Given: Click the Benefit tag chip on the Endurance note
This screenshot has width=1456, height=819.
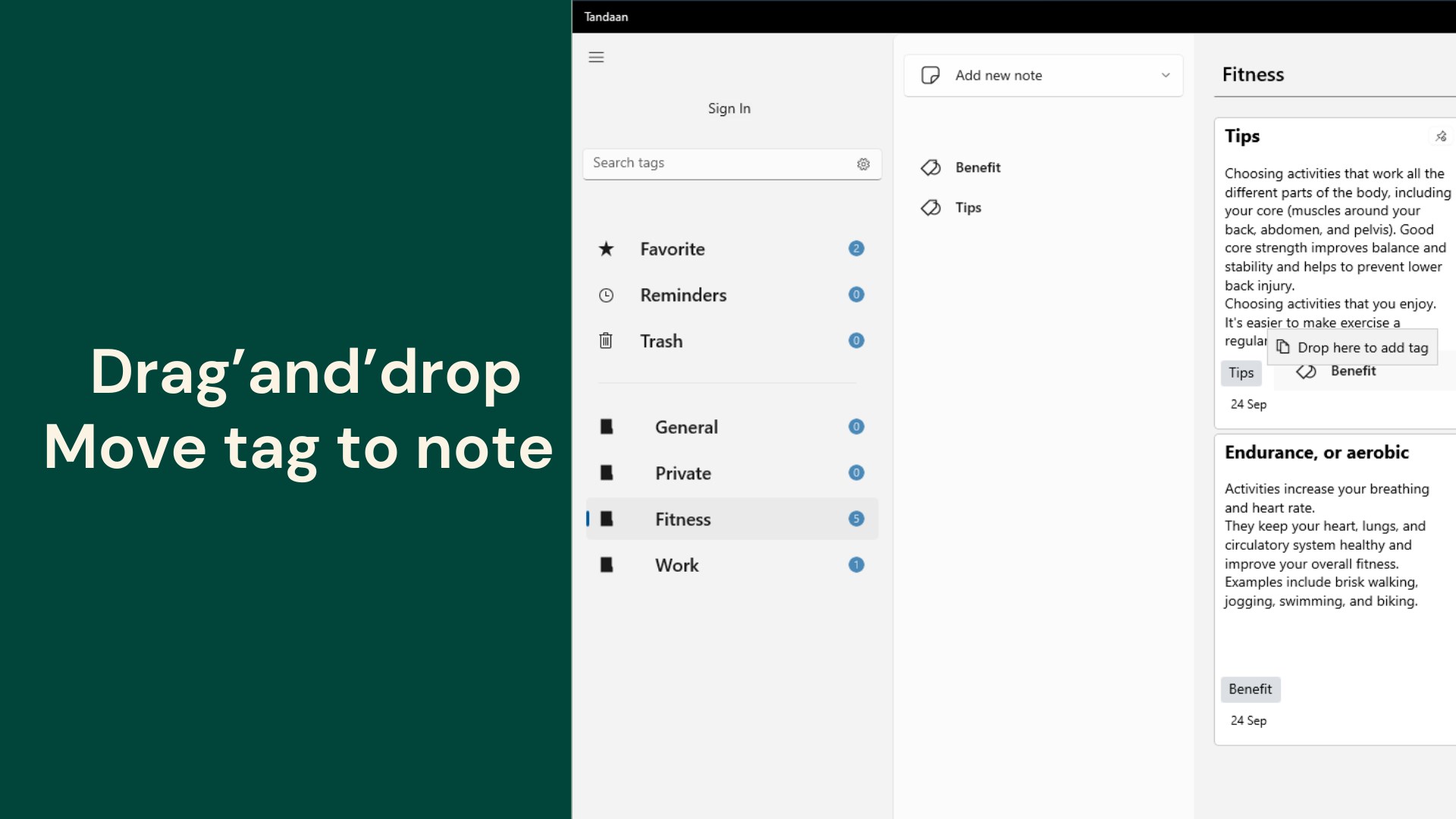Looking at the screenshot, I should 1250,689.
